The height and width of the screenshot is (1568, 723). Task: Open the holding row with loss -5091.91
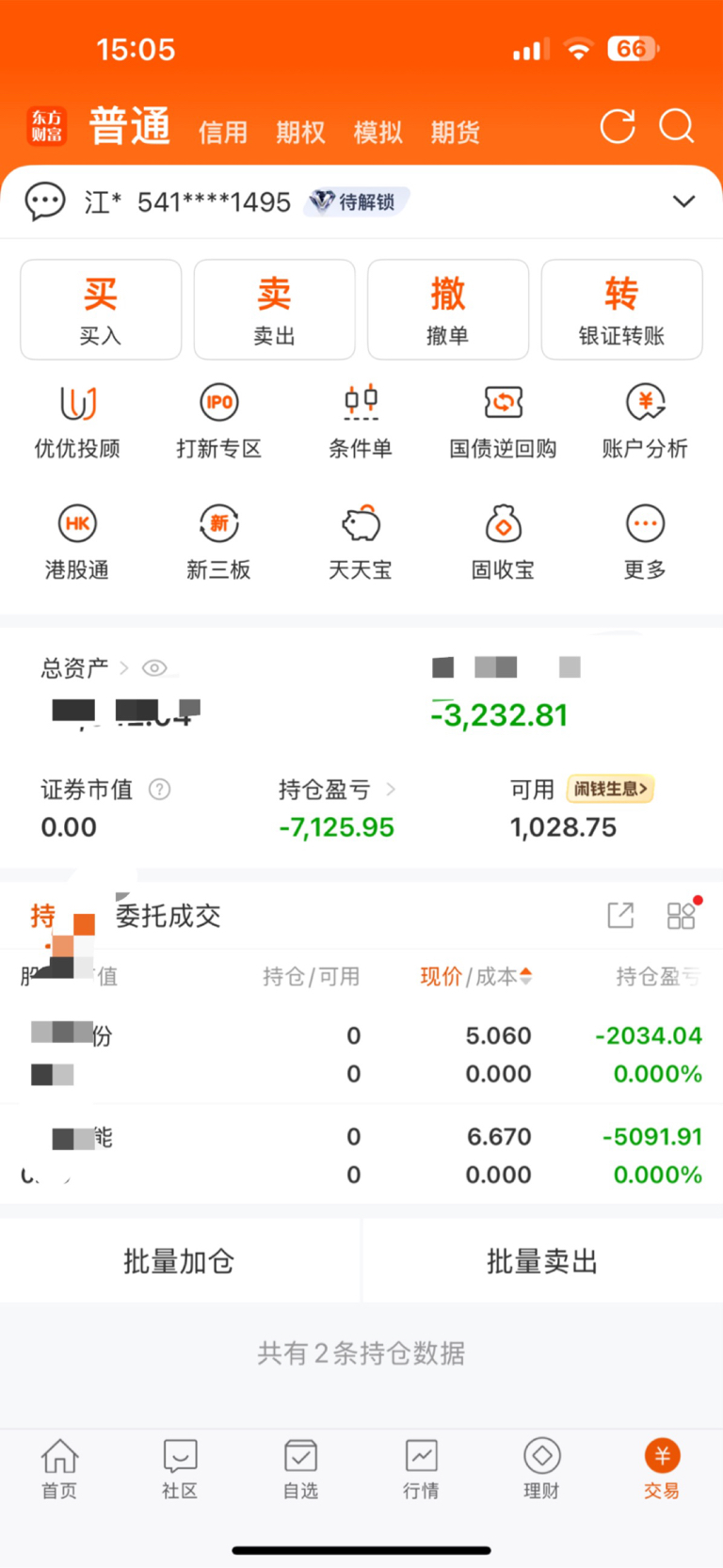pyautogui.click(x=361, y=1155)
